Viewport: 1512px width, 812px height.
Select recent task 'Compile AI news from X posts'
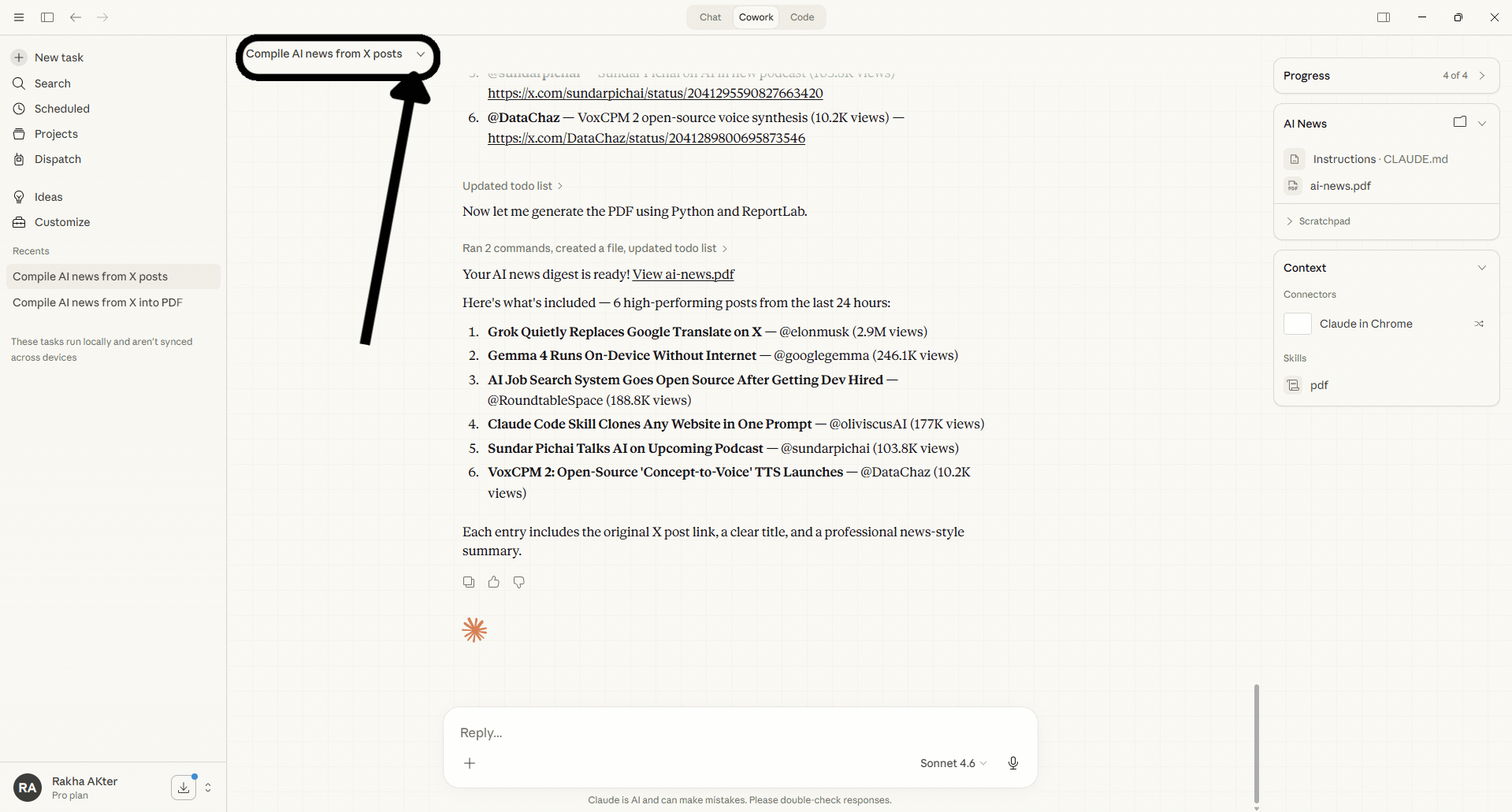click(x=113, y=276)
